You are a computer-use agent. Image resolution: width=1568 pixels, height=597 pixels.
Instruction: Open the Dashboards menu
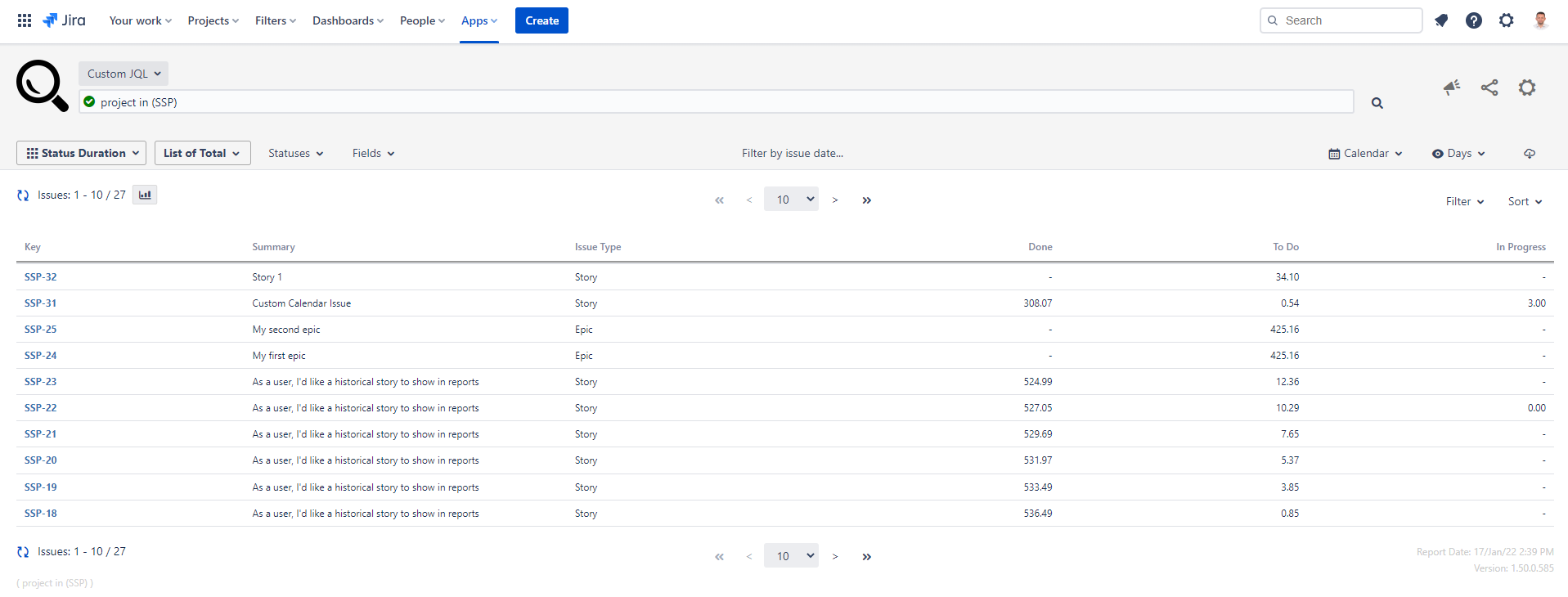(x=348, y=20)
